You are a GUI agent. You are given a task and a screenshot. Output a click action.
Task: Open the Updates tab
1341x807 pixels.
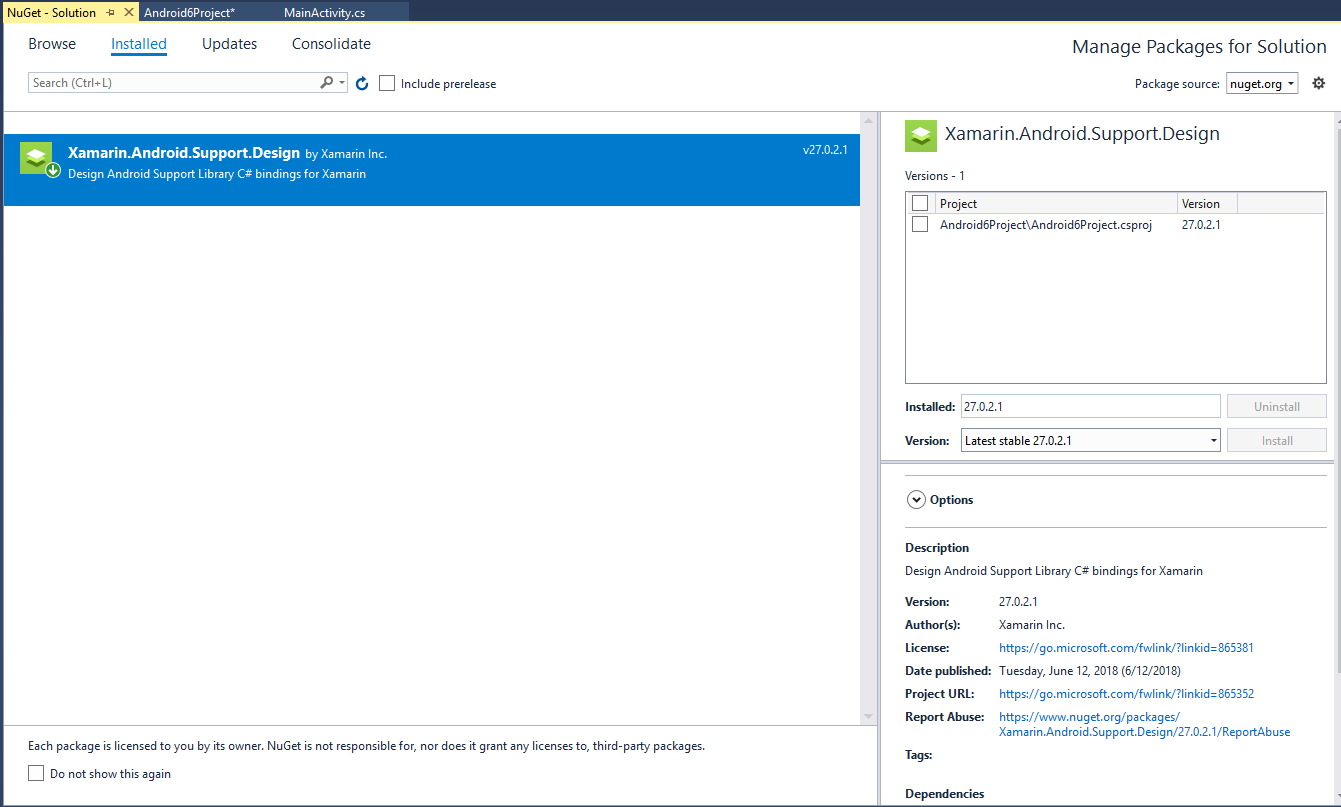230,44
